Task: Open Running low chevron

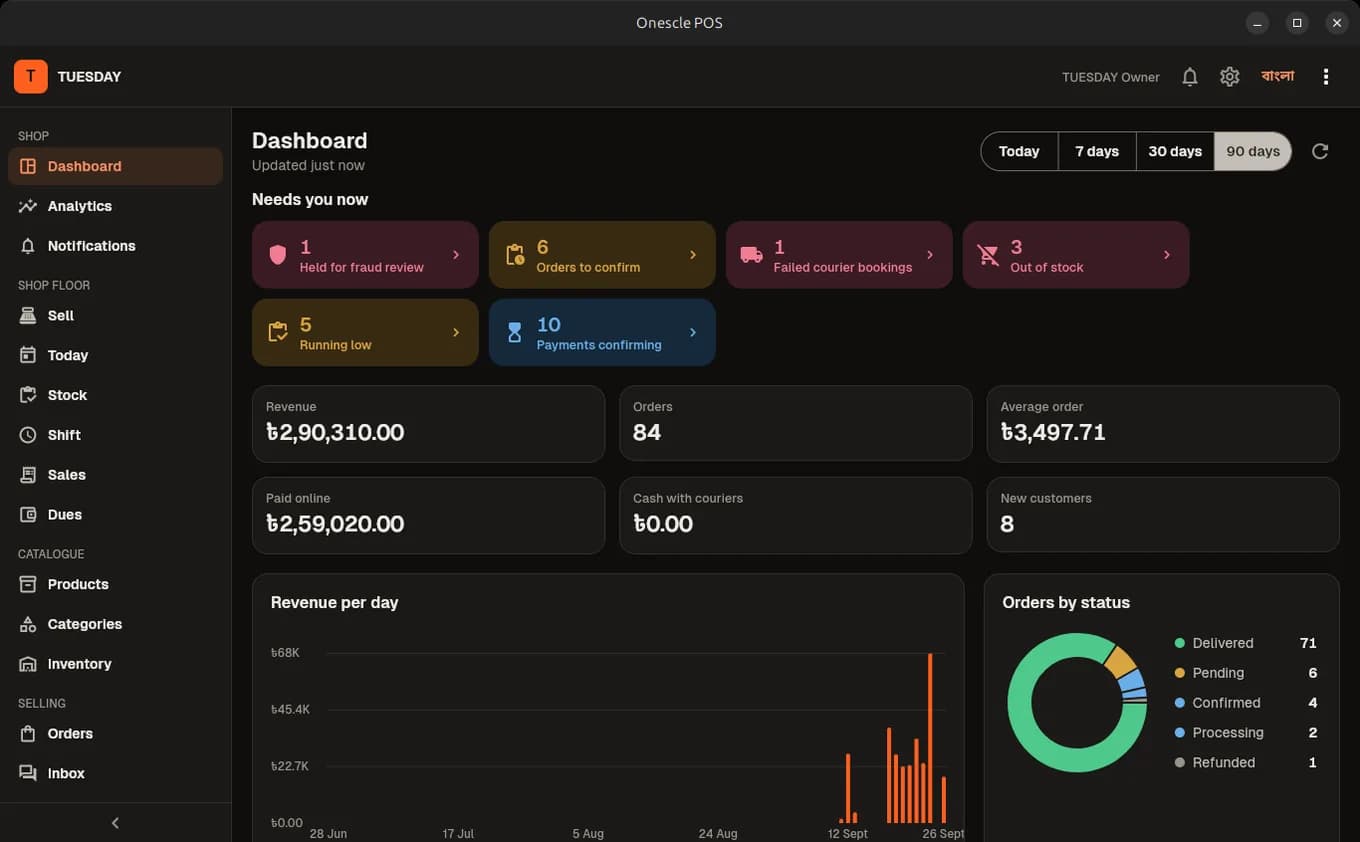Action: click(x=456, y=332)
